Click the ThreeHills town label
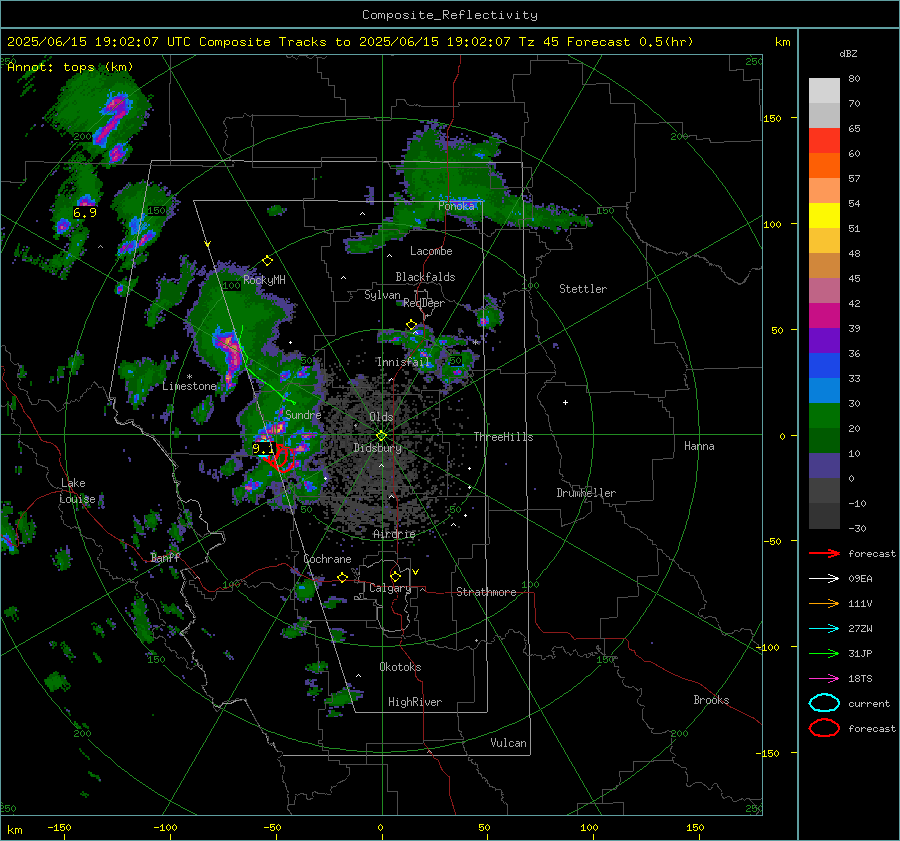Viewport: 900px width, 841px height. 503,437
